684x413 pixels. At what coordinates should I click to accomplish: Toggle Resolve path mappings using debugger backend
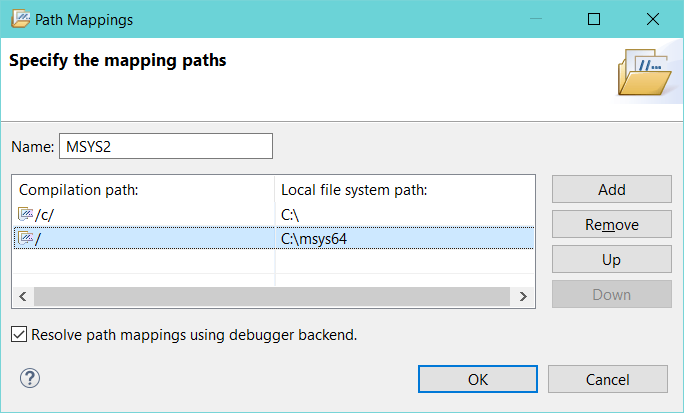pyautogui.click(x=19, y=334)
